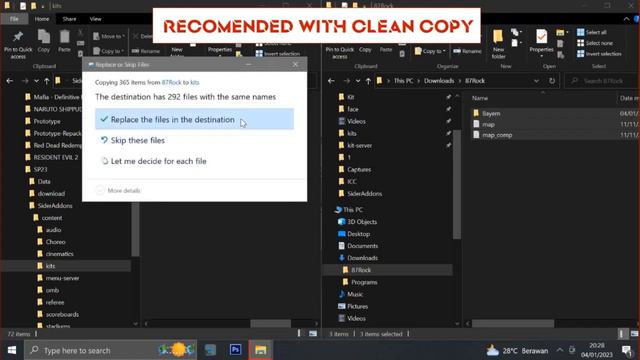Choose Skip these files option
The image size is (640, 360).
tap(133, 140)
